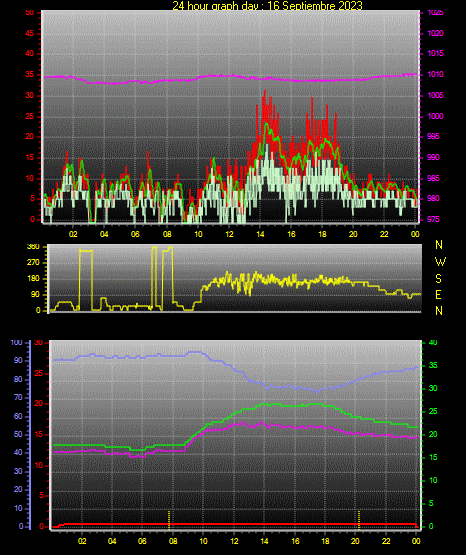Click the title '24 hour graph day : 16 Septiembre 2023'
This screenshot has width=466, height=555.
267,6
